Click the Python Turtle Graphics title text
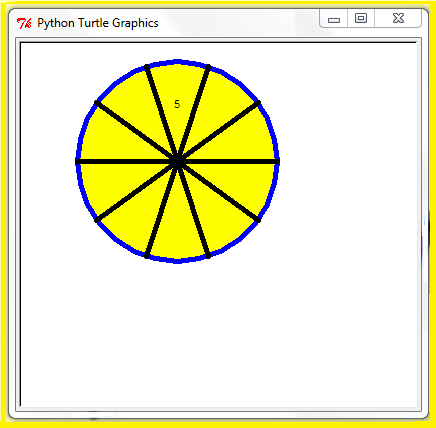The width and height of the screenshot is (436, 428). coord(98,23)
